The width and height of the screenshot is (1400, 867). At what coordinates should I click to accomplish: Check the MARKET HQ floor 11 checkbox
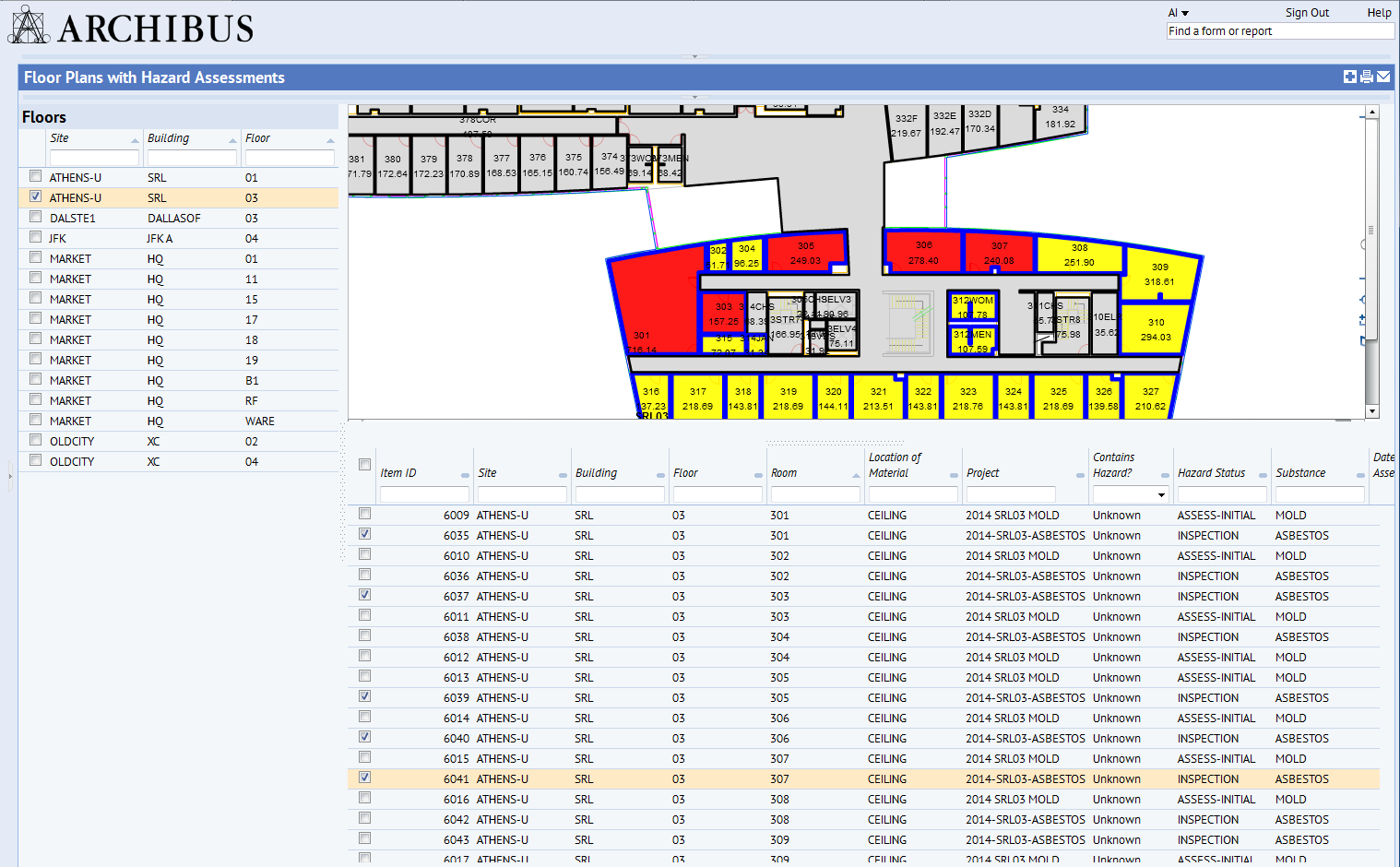point(35,278)
